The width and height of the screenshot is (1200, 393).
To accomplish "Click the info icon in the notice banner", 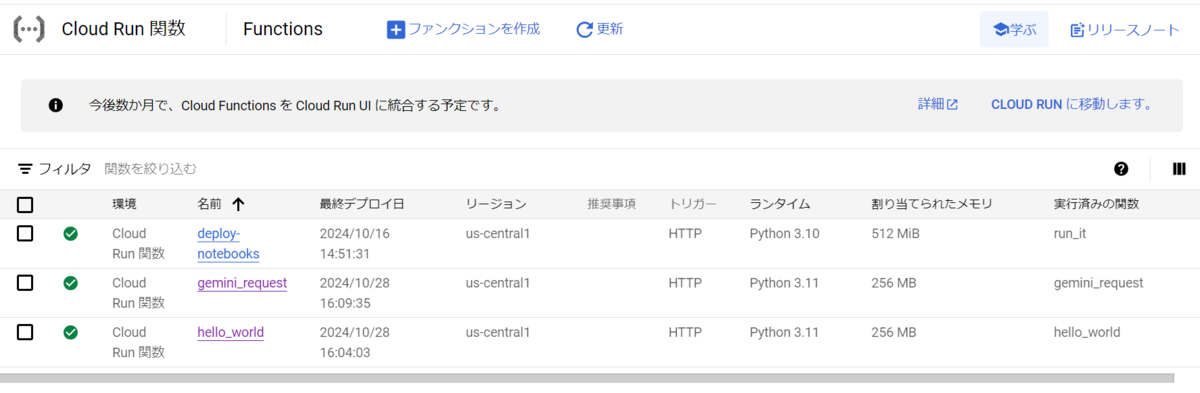I will pyautogui.click(x=56, y=105).
